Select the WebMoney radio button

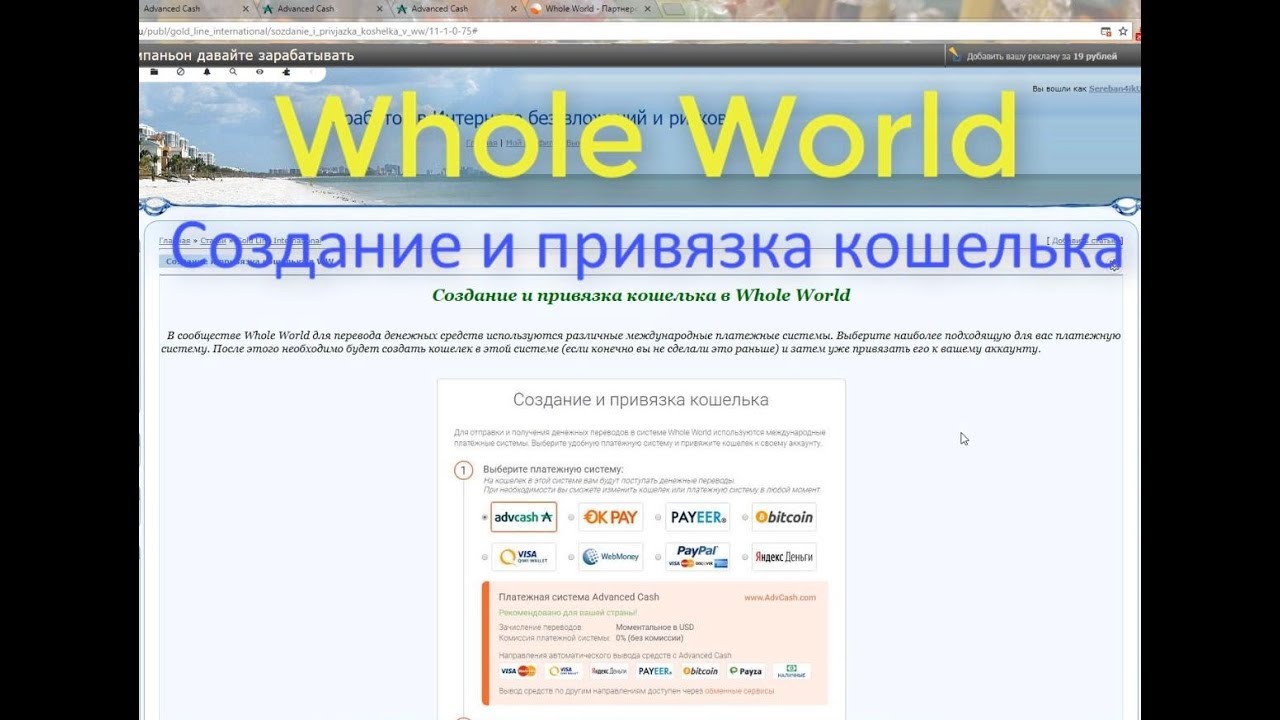click(x=571, y=557)
